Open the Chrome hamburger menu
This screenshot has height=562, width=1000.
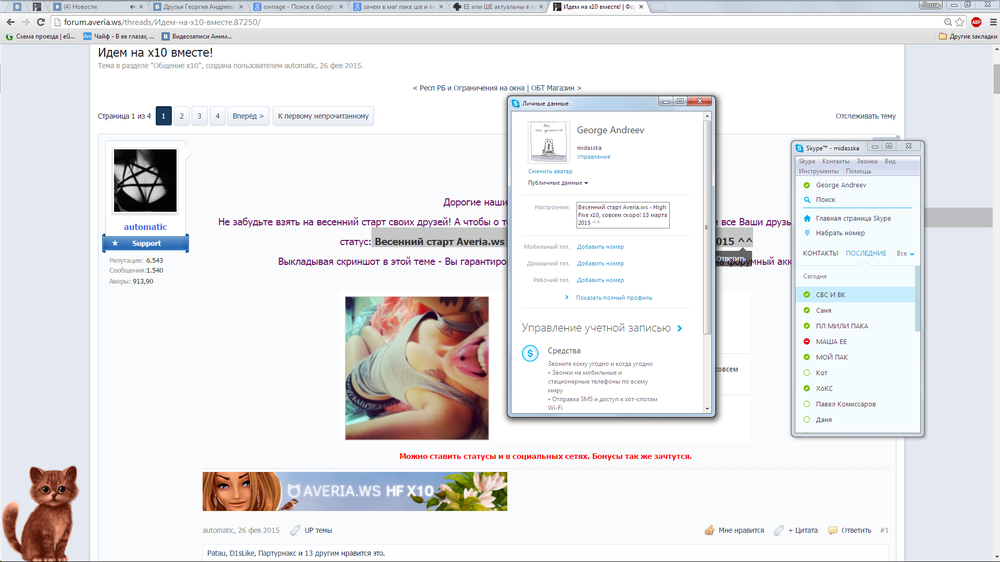(x=993, y=22)
